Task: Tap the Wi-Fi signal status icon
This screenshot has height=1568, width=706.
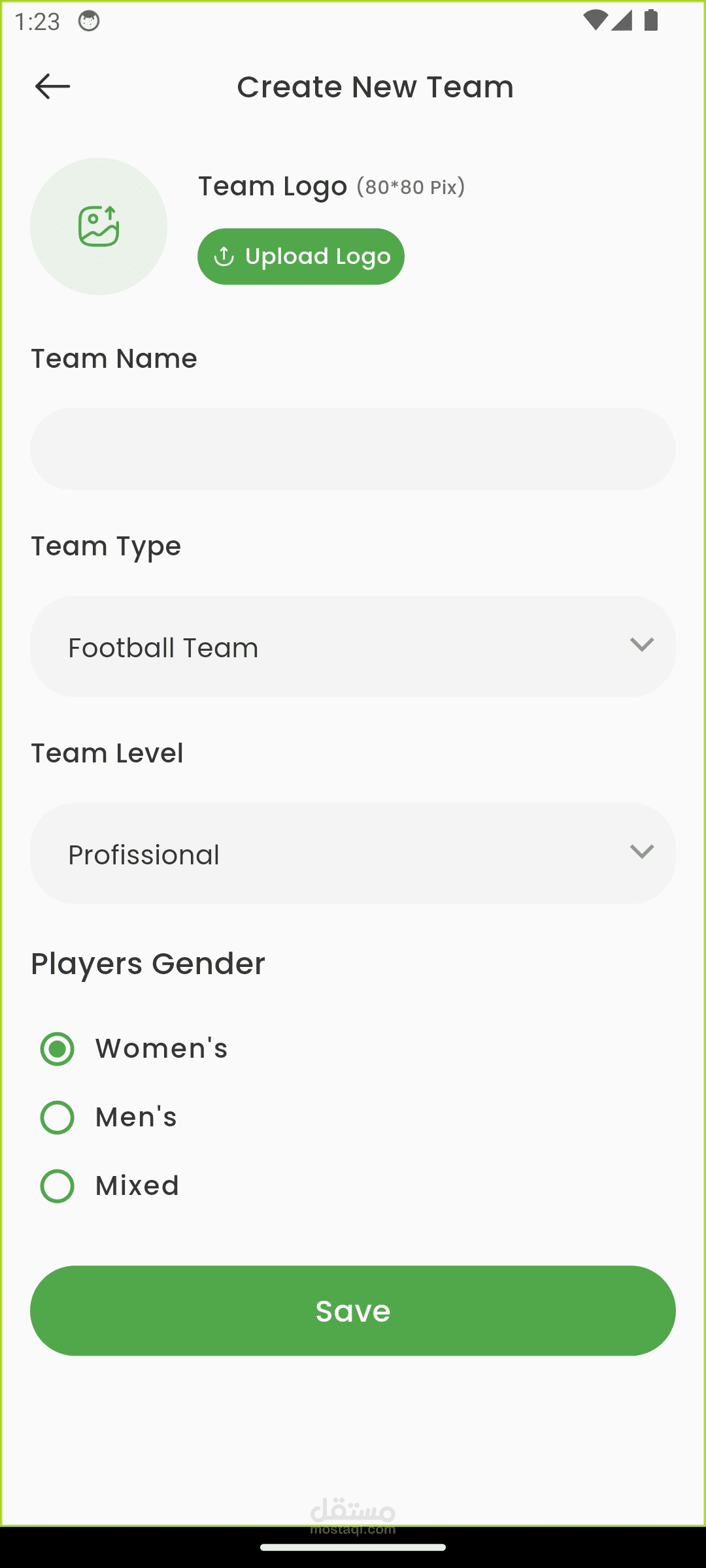Action: pyautogui.click(x=594, y=20)
